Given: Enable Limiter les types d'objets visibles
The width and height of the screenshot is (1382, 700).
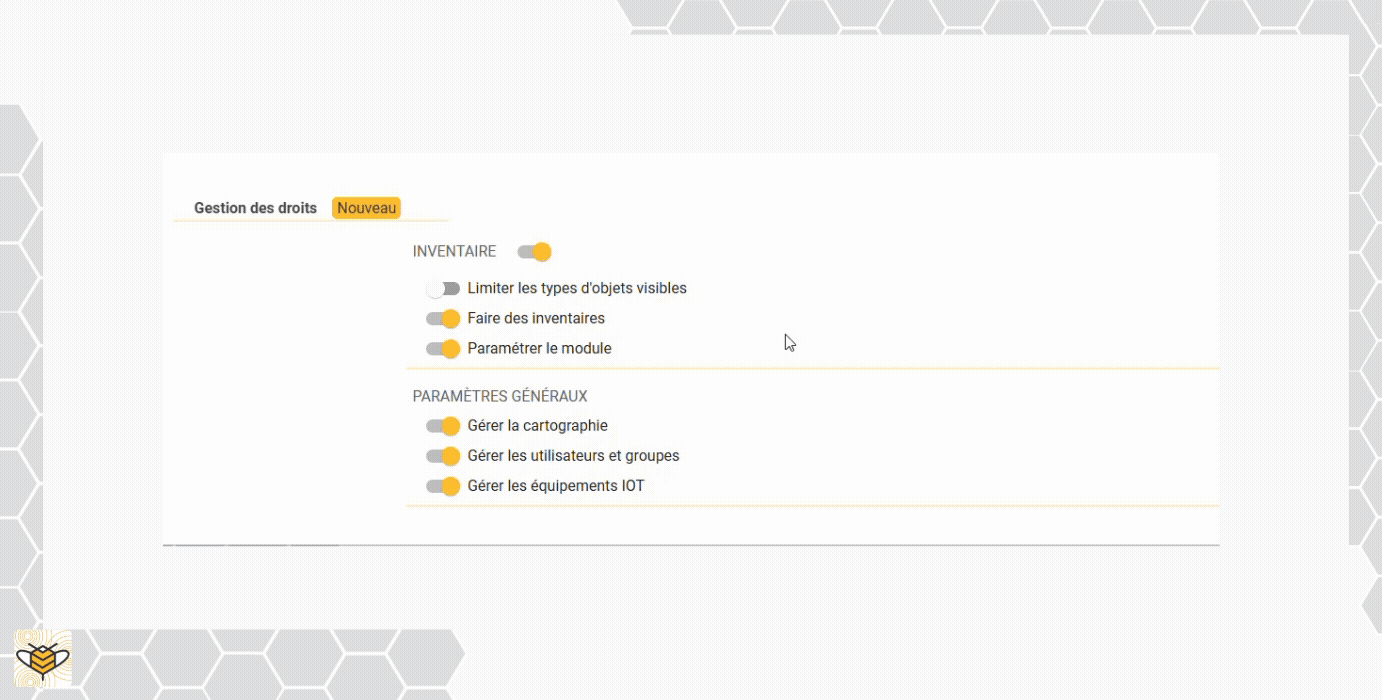Looking at the screenshot, I should [443, 289].
